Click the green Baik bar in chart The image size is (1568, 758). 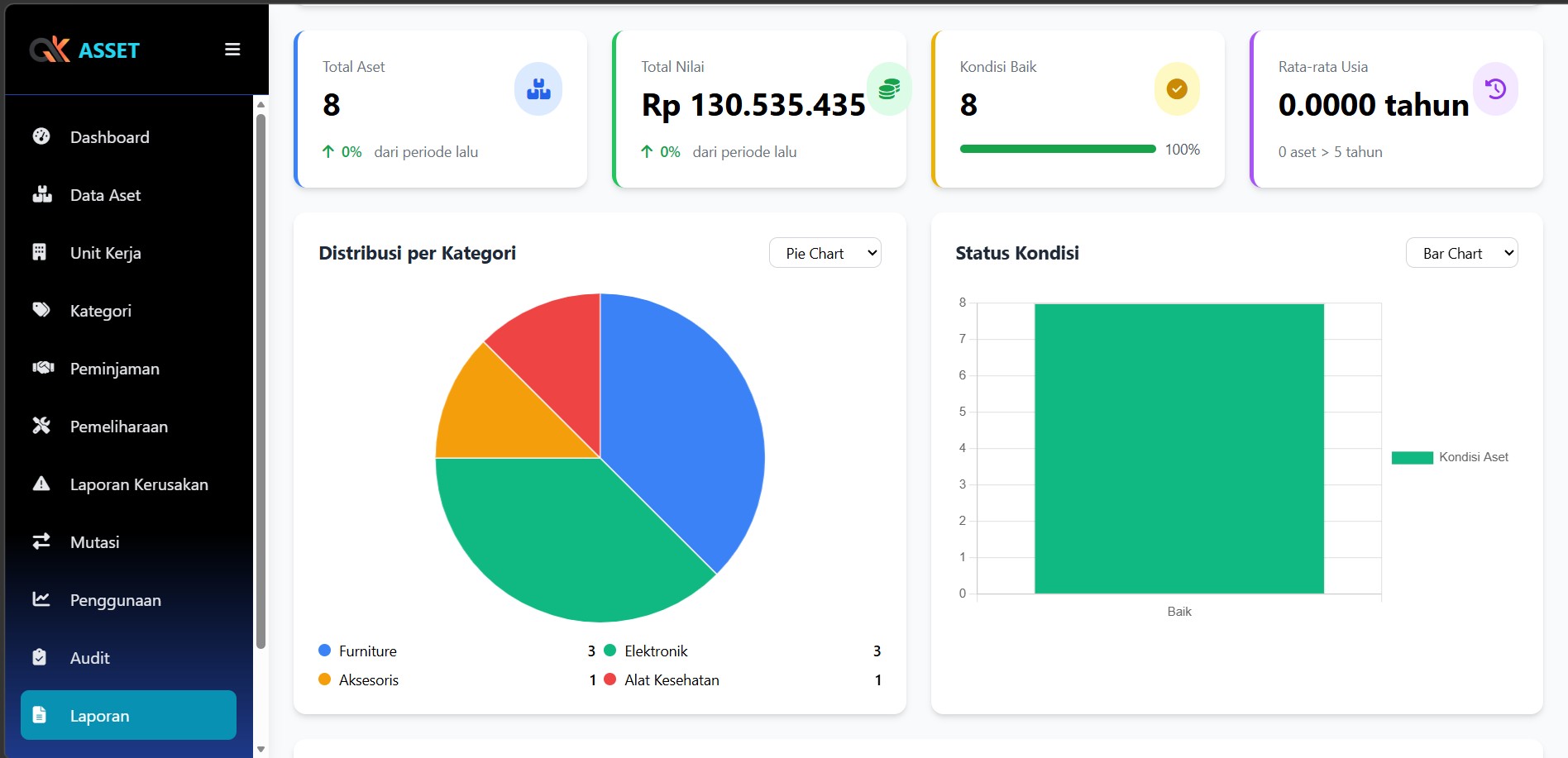point(1178,448)
